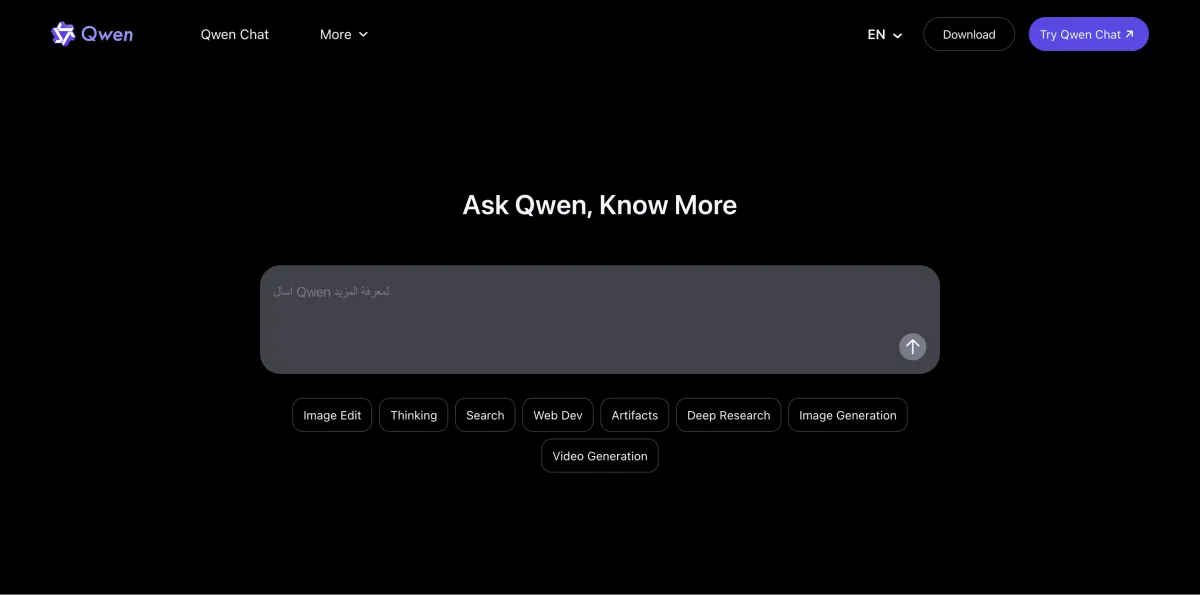The height and width of the screenshot is (595, 1200).
Task: Open the Deep Research feature
Action: (x=728, y=415)
